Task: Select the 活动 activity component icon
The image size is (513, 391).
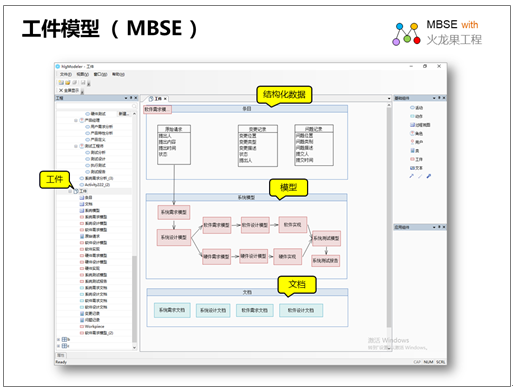Action: pyautogui.click(x=412, y=108)
